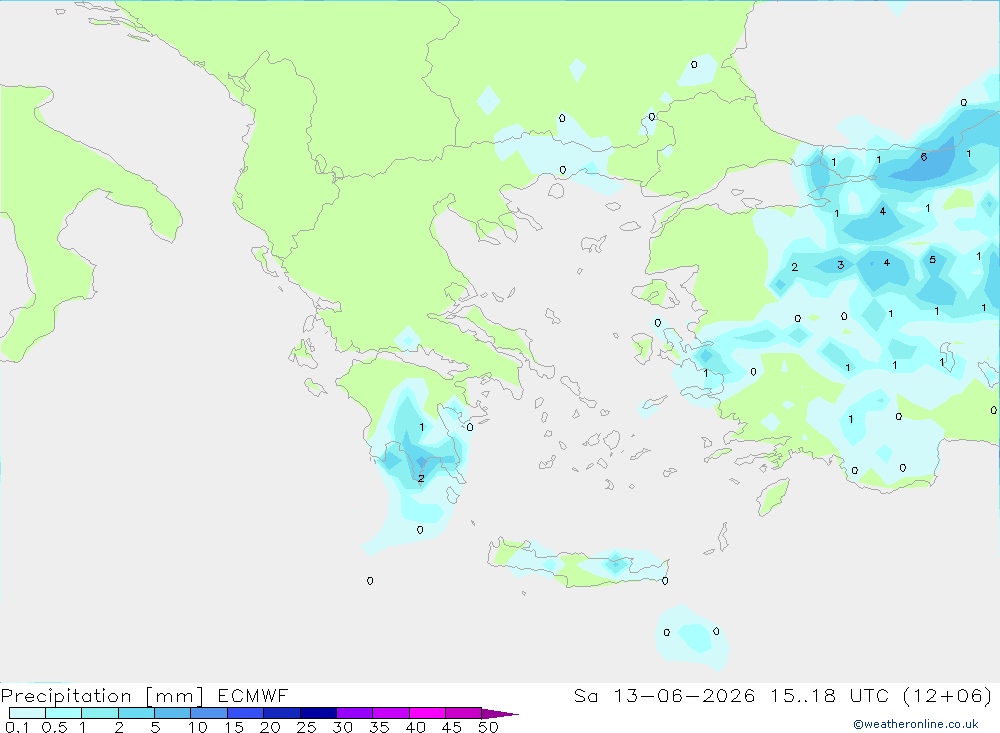Select the 5–10 mm legend color swatch
Screen dimensions: 1000x733
(172, 713)
